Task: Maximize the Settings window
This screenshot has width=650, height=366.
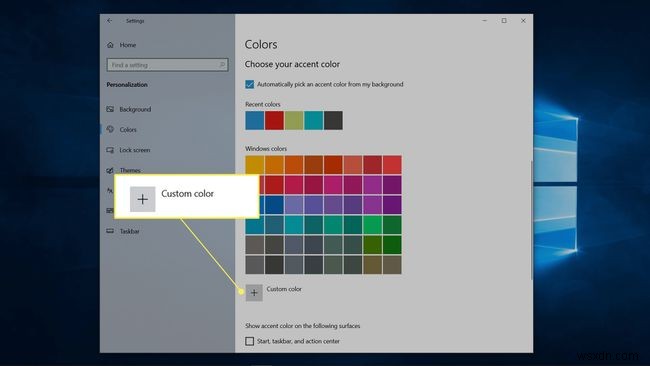Action: point(504,20)
